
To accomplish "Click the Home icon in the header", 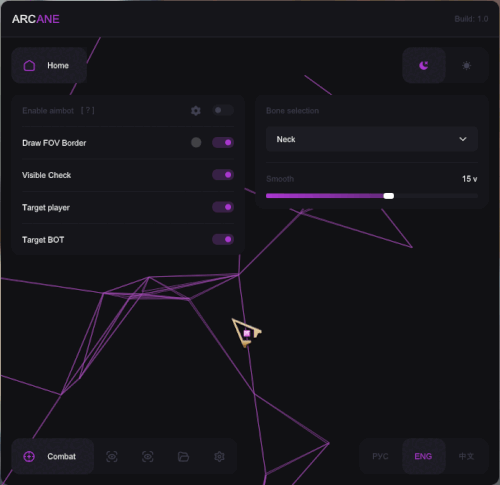I will [x=29, y=65].
